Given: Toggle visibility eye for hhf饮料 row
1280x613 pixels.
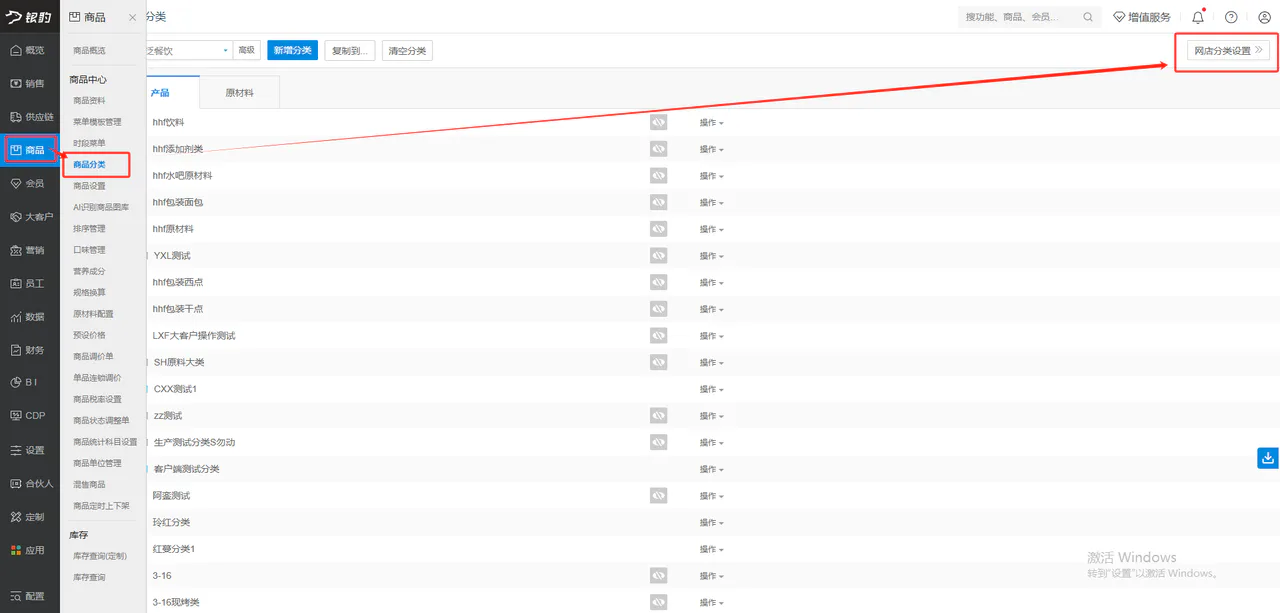Looking at the screenshot, I should pos(658,122).
